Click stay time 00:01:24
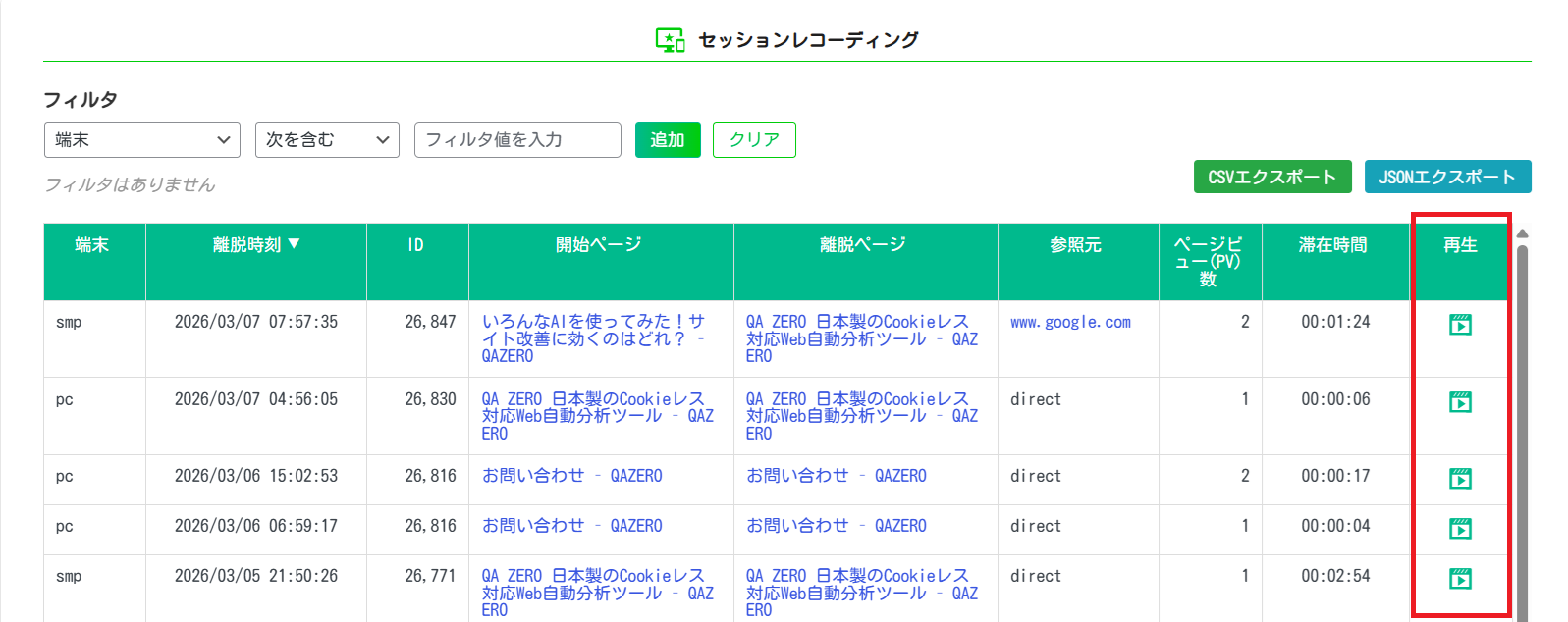The image size is (1568, 622). (1335, 322)
